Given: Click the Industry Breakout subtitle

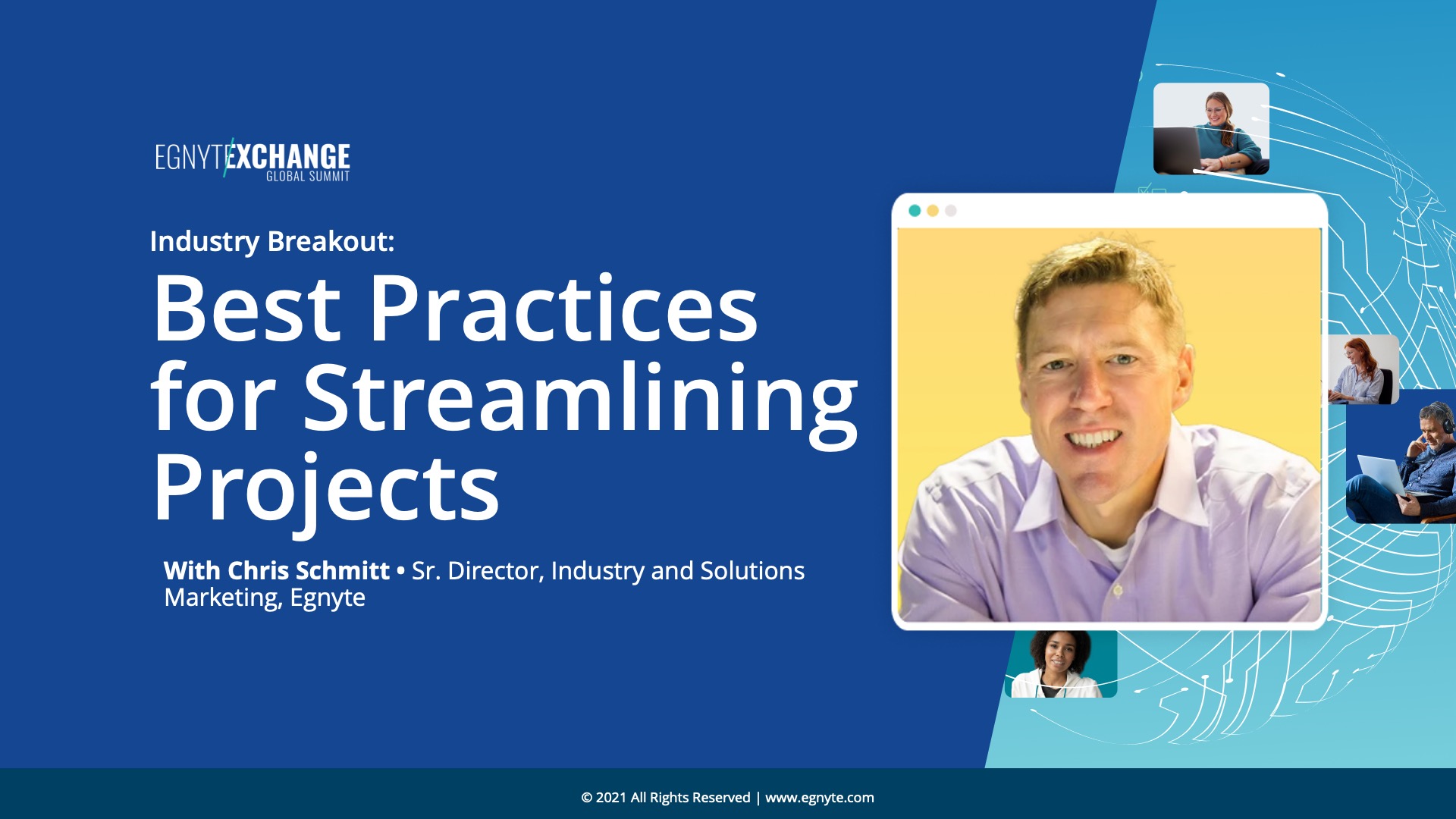Looking at the screenshot, I should (271, 241).
